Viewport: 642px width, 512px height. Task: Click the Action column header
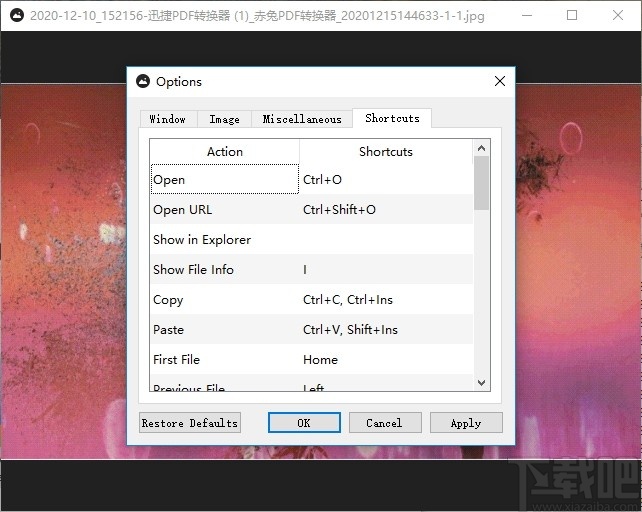pos(225,152)
